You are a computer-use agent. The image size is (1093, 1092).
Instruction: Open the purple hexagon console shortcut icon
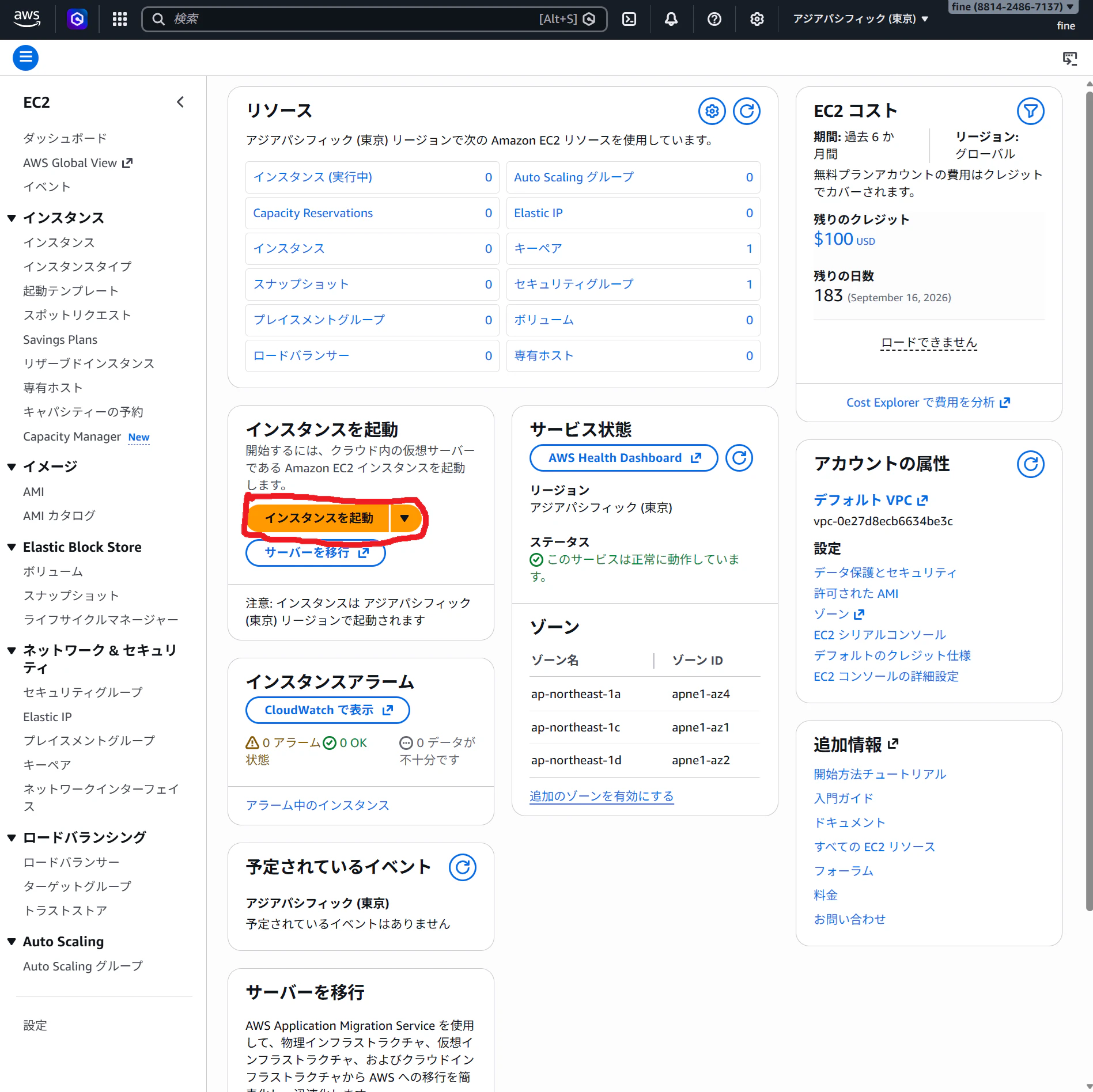click(x=77, y=19)
